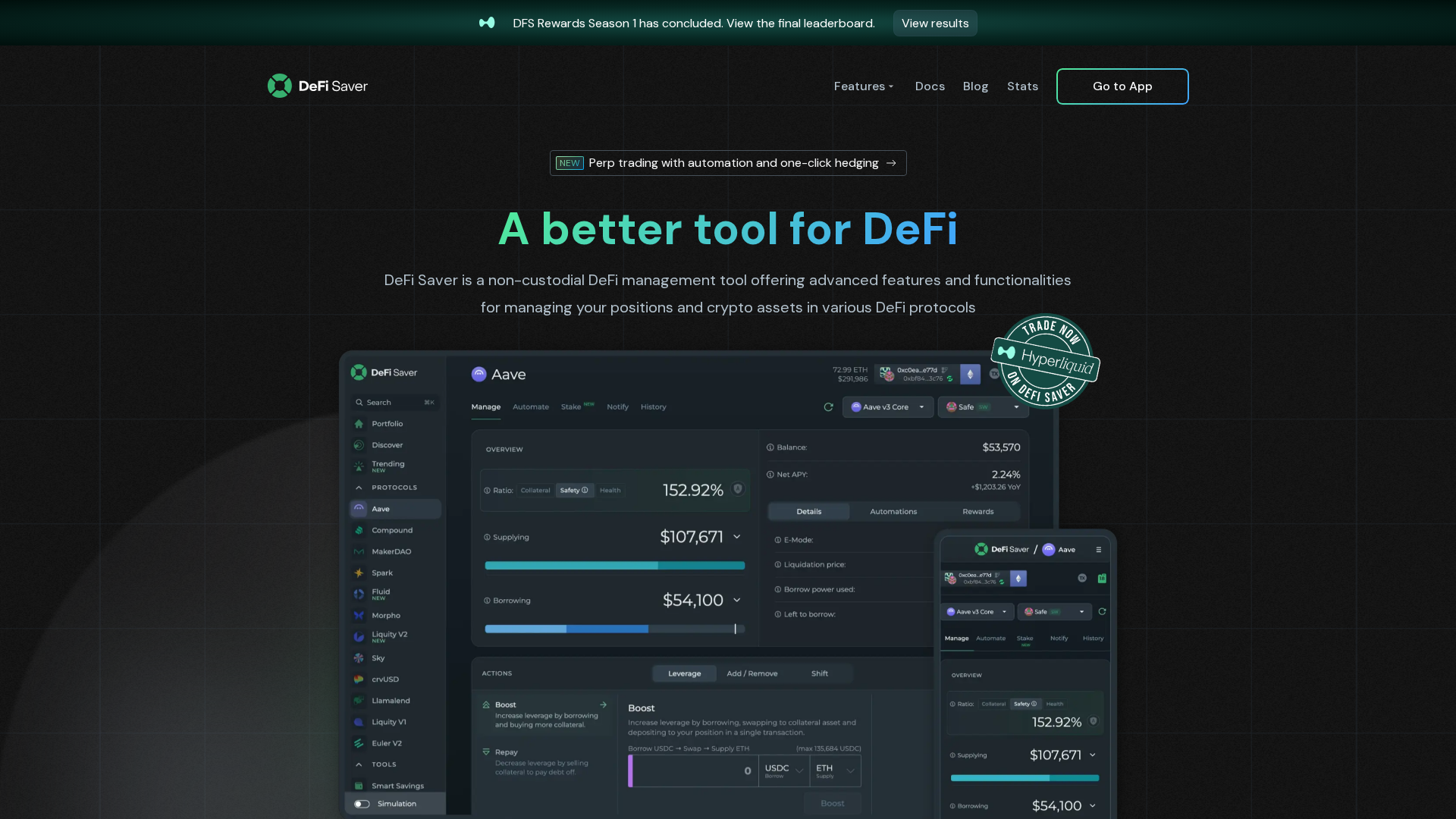Click the mobile preview Supplying bar
This screenshot has height=819, width=1456.
coord(1025,778)
